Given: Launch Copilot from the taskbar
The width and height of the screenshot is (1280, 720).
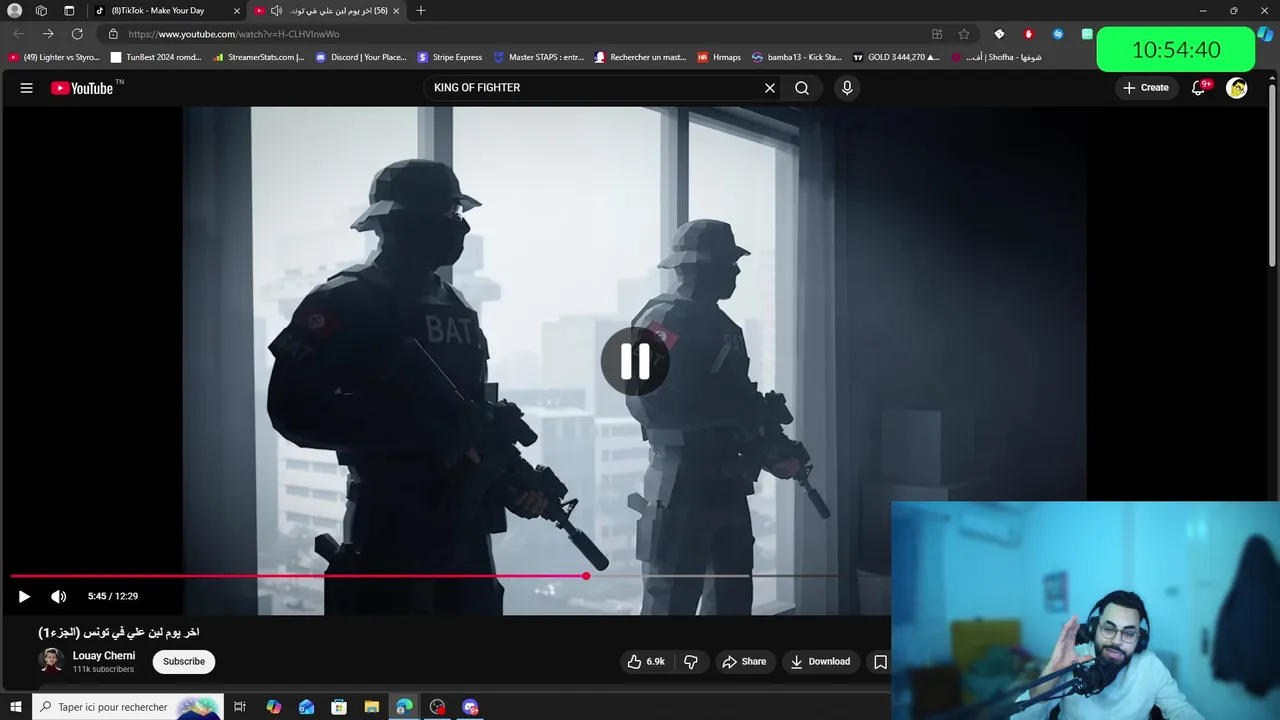Looking at the screenshot, I should (273, 707).
